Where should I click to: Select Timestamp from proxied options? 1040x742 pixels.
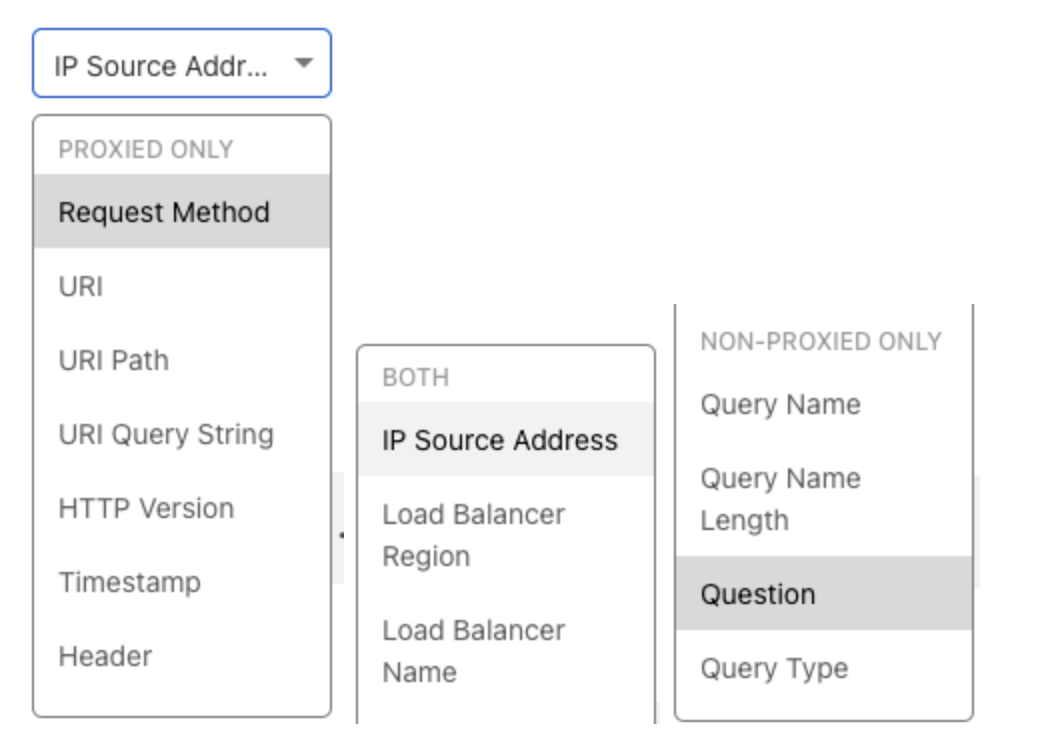coord(130,583)
